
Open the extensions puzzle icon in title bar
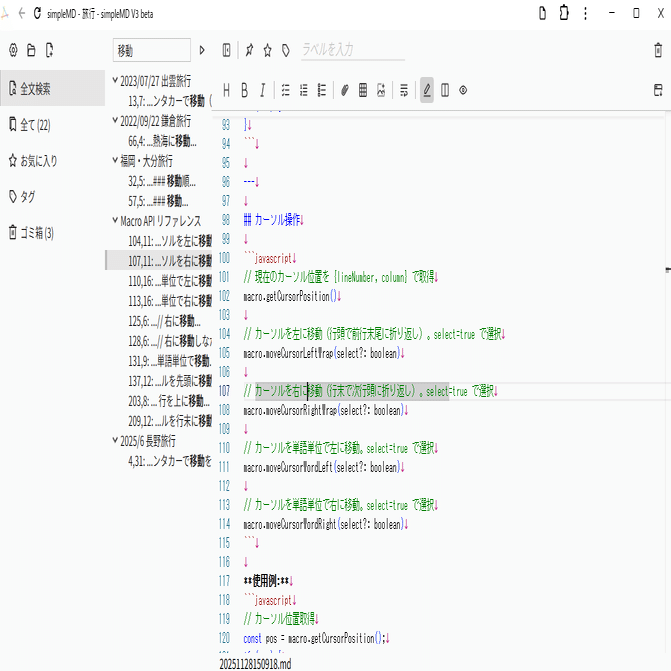coord(564,13)
